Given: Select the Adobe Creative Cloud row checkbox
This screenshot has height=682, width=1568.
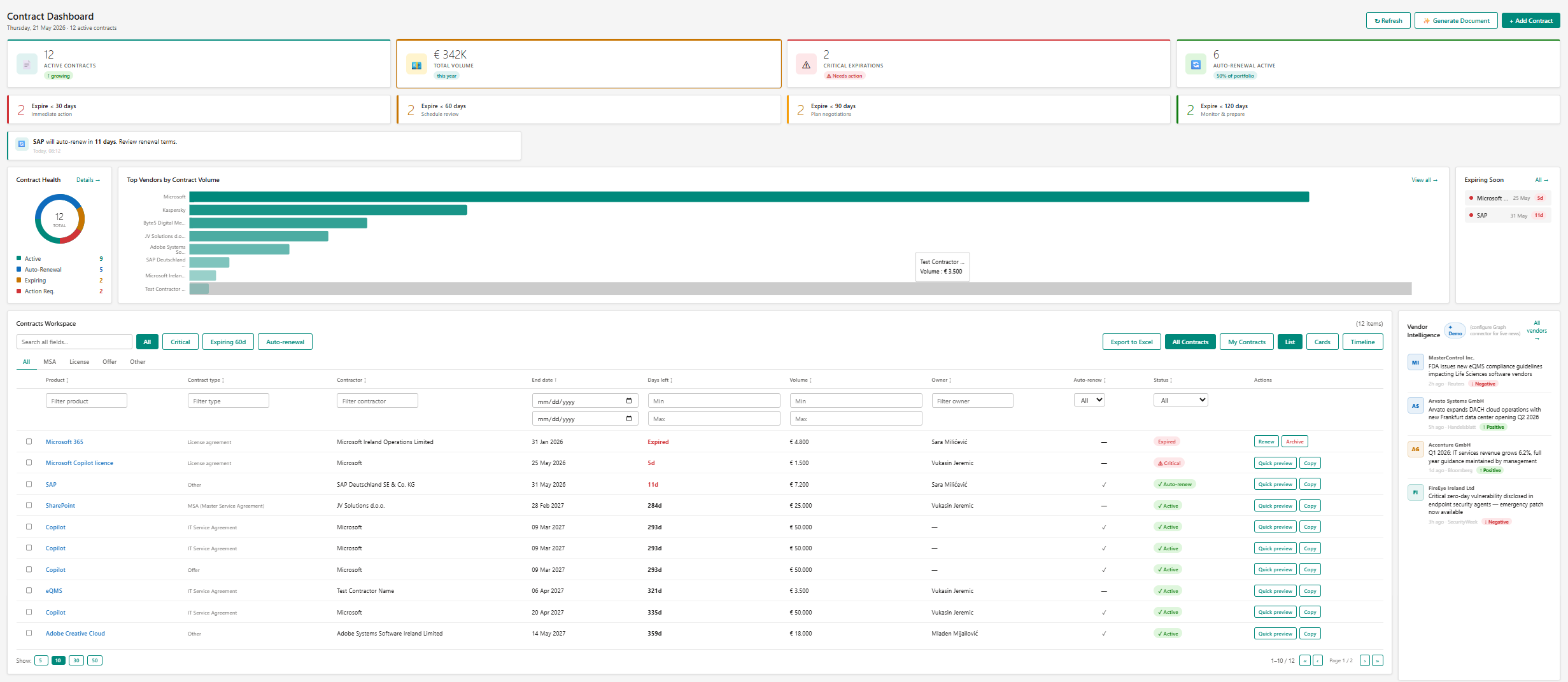Looking at the screenshot, I should (x=29, y=633).
